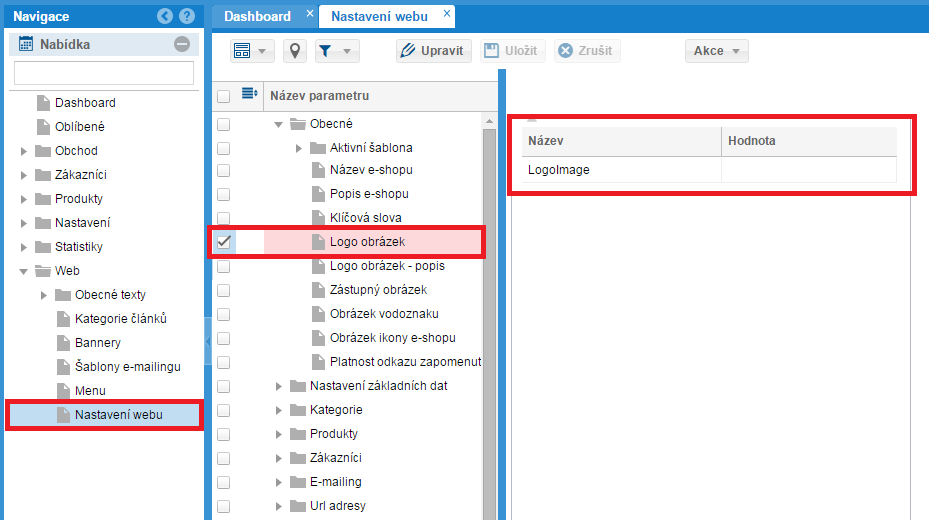Check the Zástupný obrázek row checkbox
Image resolution: width=929 pixels, height=520 pixels.
(223, 290)
